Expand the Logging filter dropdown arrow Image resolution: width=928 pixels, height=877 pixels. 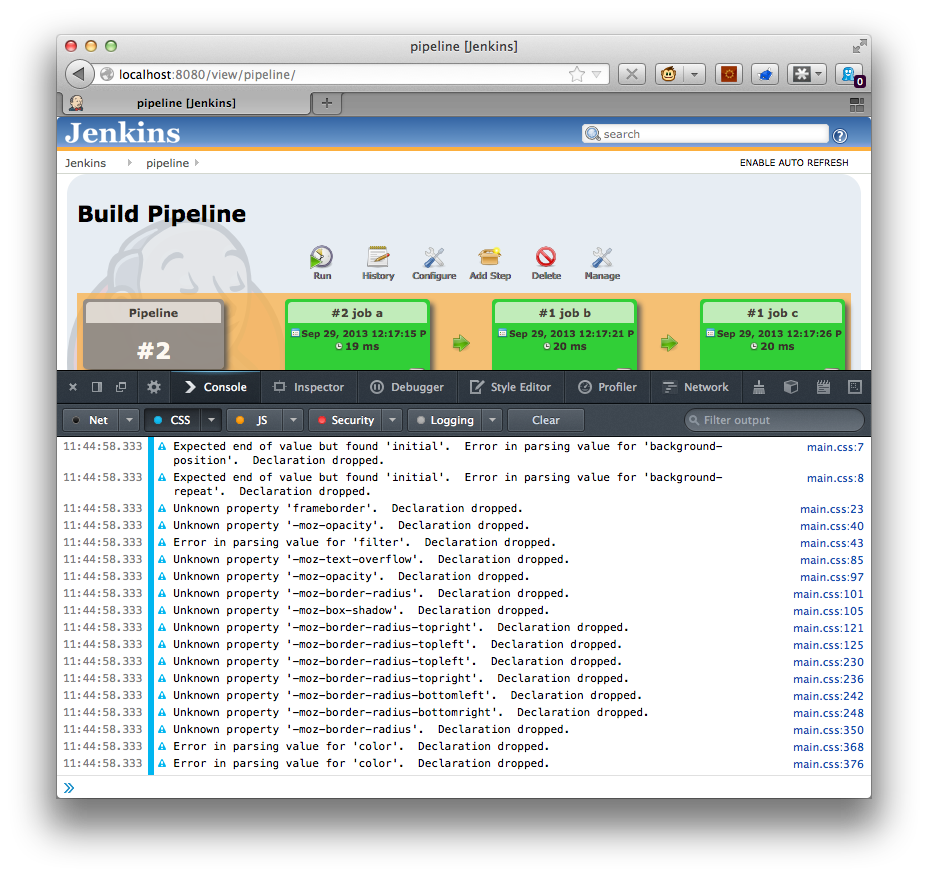point(492,420)
